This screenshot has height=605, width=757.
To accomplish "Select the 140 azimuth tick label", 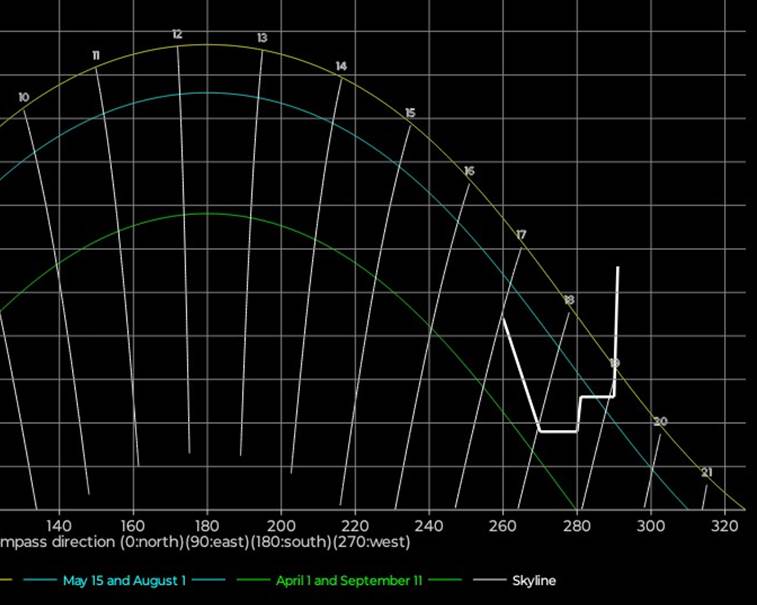I will pyautogui.click(x=59, y=525).
